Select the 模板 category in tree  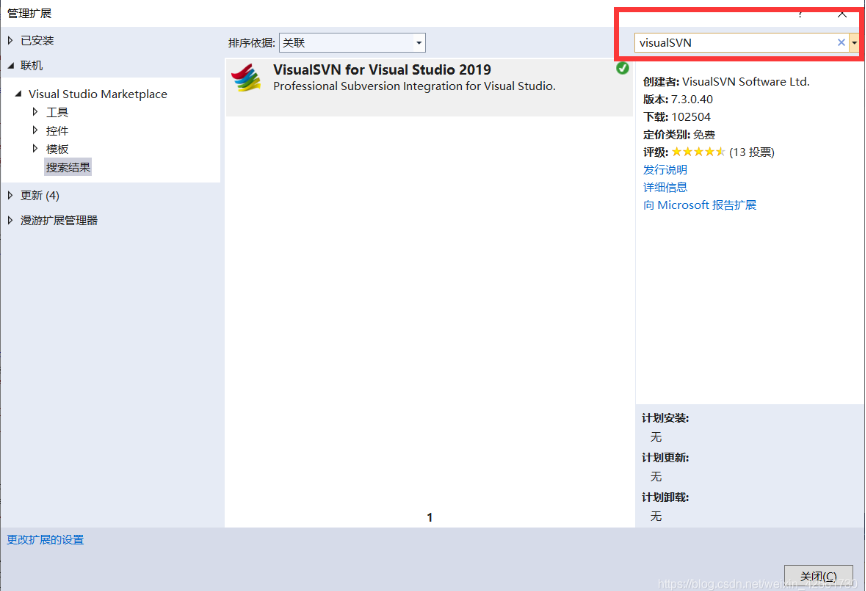pyautogui.click(x=57, y=149)
